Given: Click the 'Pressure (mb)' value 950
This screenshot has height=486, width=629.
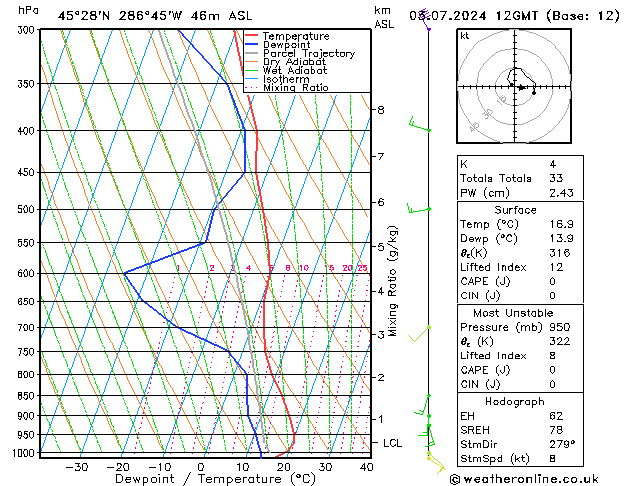Looking at the screenshot, I should (x=560, y=327).
